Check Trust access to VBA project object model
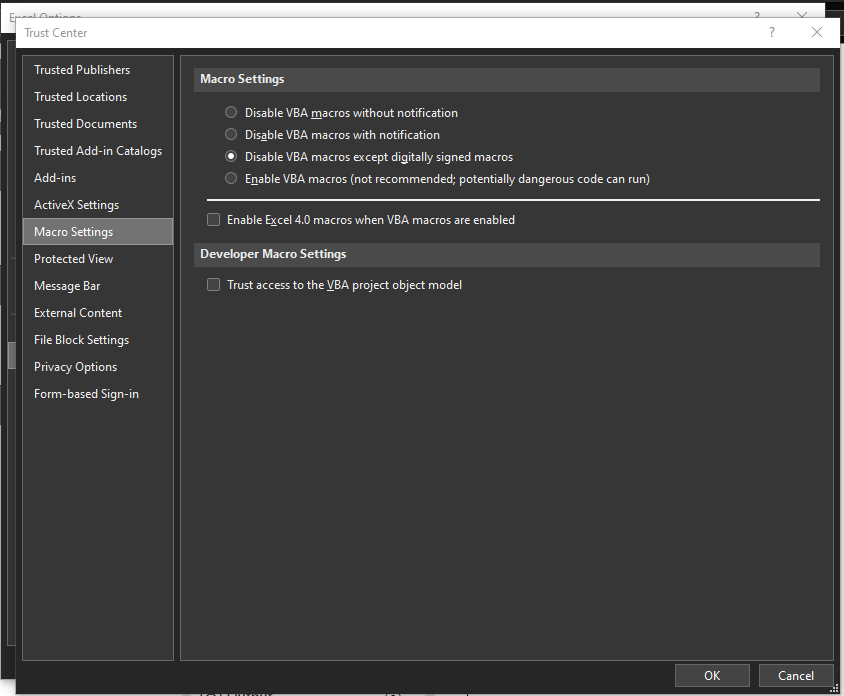This screenshot has height=696, width=844. click(213, 285)
